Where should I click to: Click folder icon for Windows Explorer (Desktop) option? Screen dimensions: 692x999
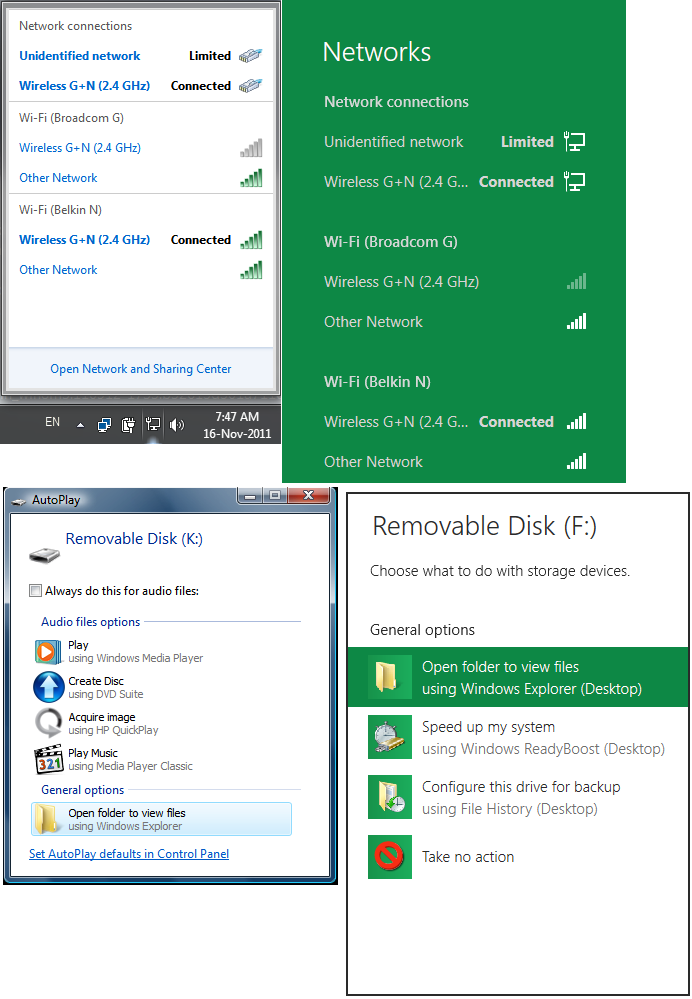pyautogui.click(x=390, y=677)
